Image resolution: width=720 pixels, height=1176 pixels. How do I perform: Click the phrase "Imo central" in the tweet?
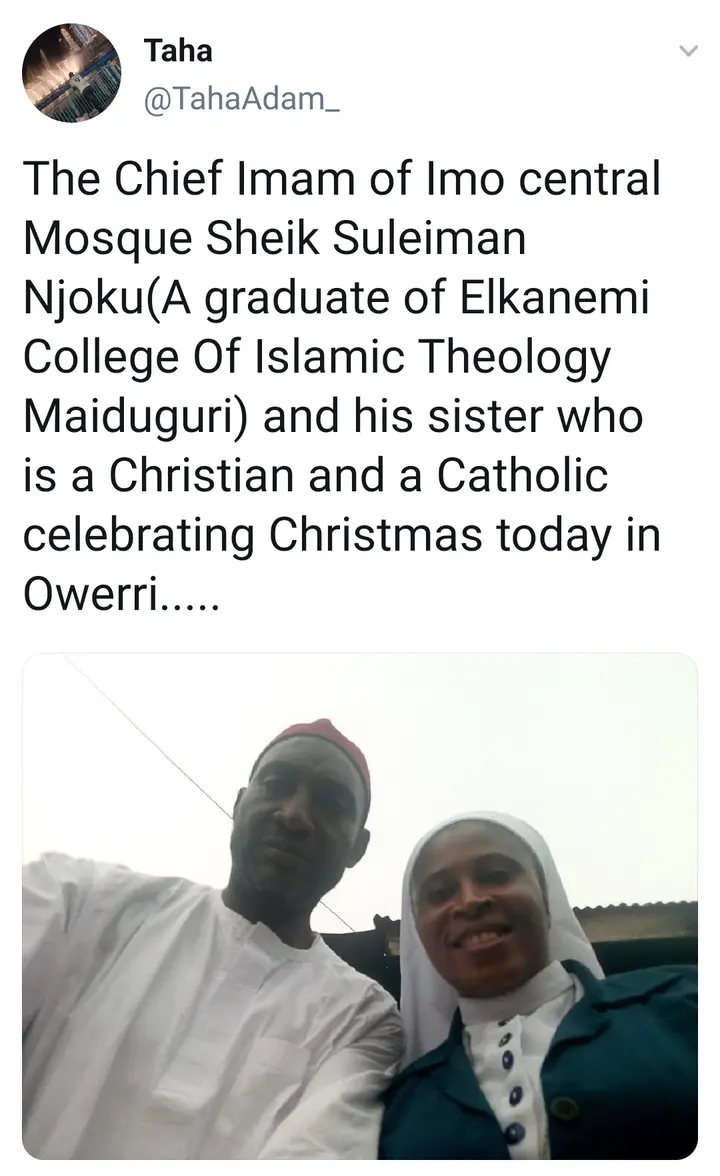[544, 178]
